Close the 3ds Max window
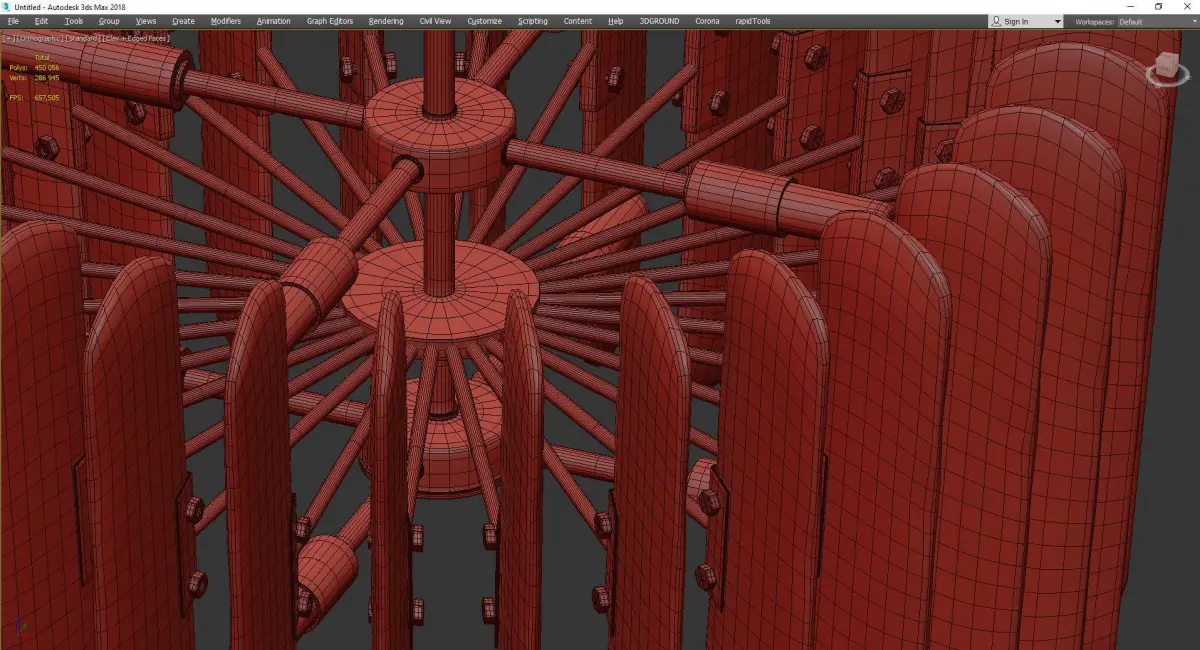The height and width of the screenshot is (650, 1200). (1186, 7)
